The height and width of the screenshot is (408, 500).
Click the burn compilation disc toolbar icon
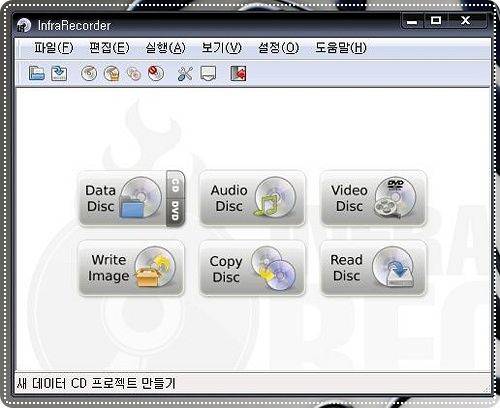[89, 73]
